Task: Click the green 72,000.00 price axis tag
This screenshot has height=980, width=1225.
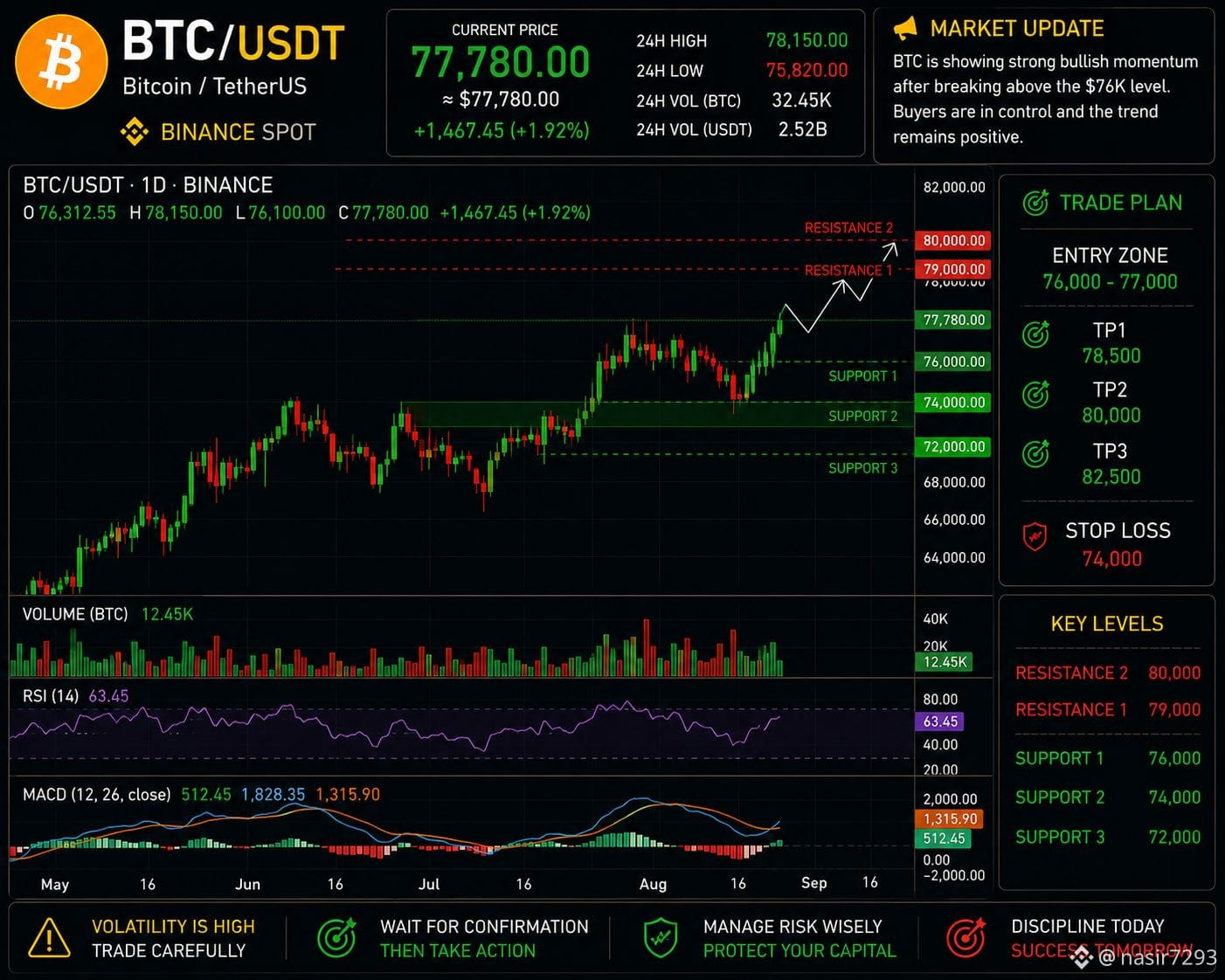Action: 953,446
